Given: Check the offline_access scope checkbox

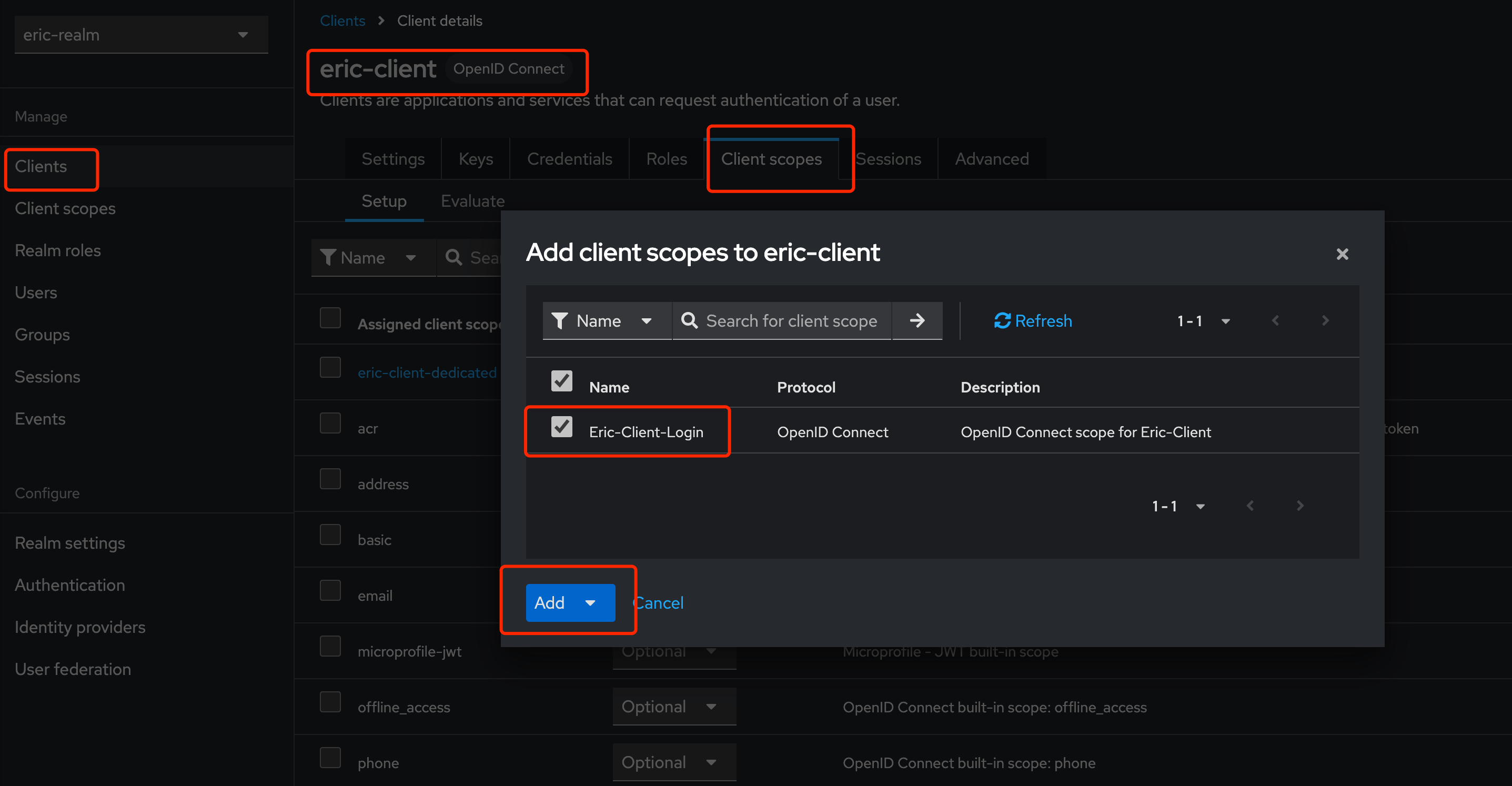Looking at the screenshot, I should click(x=330, y=702).
